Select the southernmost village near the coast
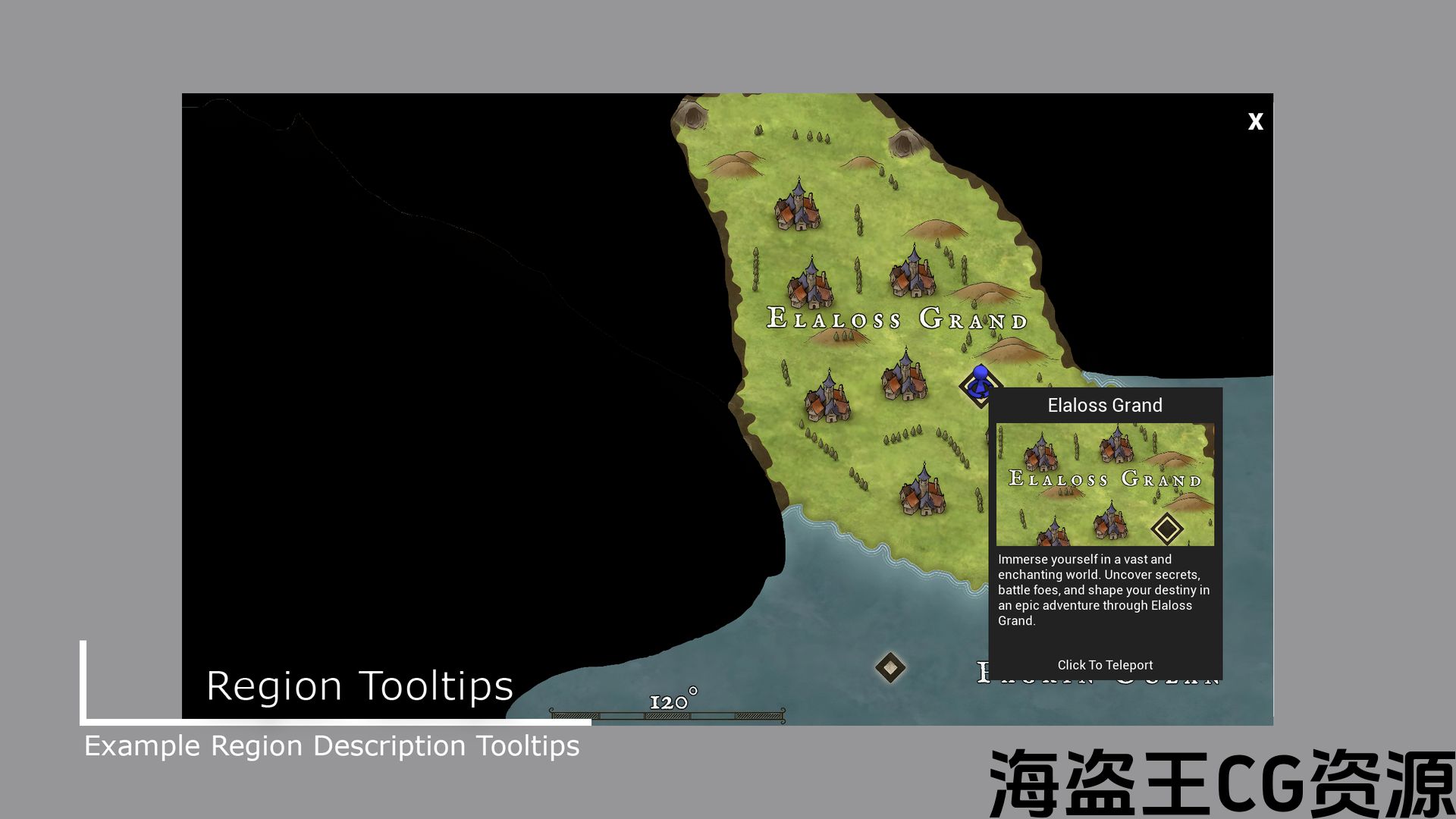Viewport: 1456px width, 819px height. [922, 491]
